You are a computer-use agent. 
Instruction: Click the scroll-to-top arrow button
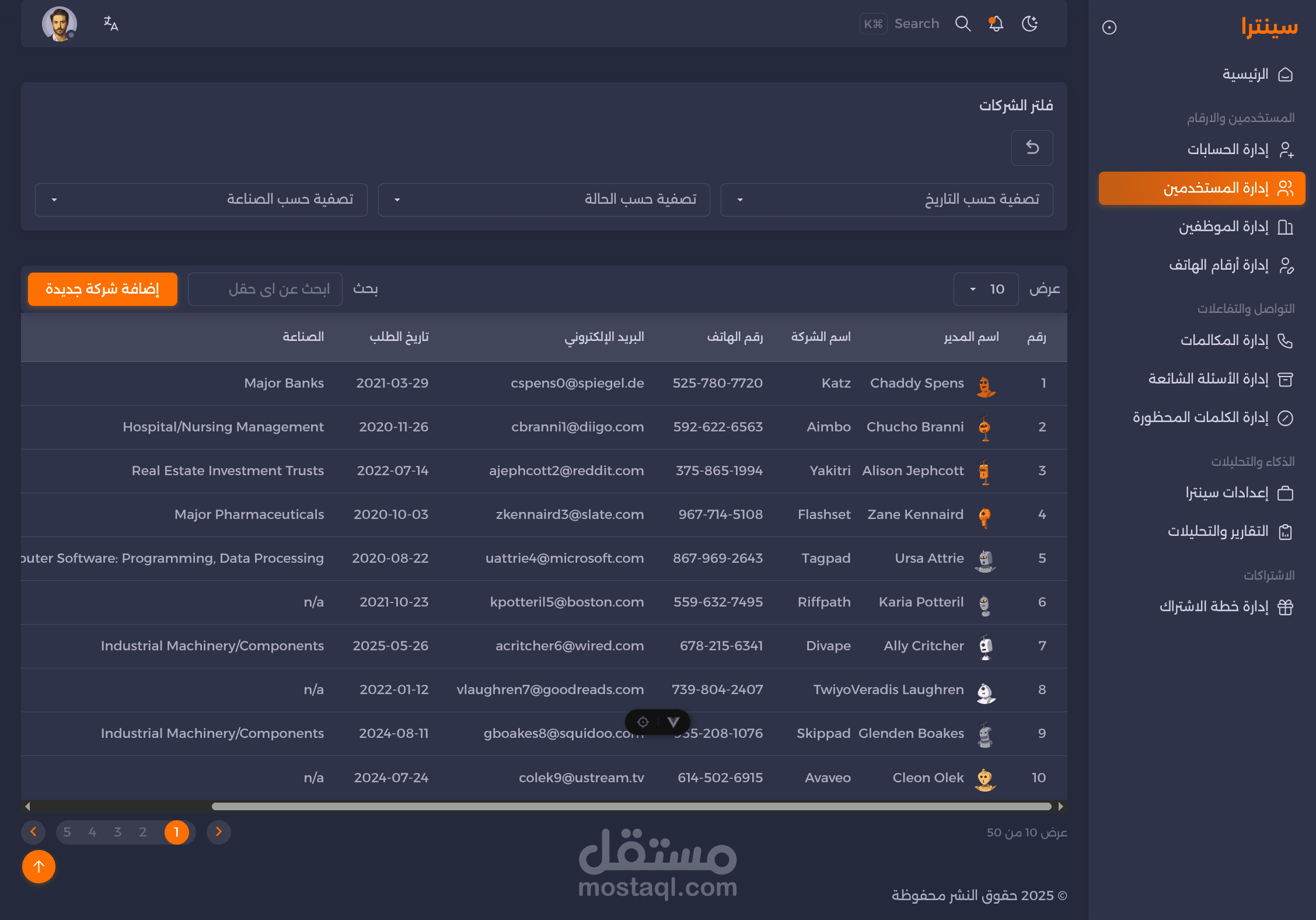pyautogui.click(x=39, y=867)
